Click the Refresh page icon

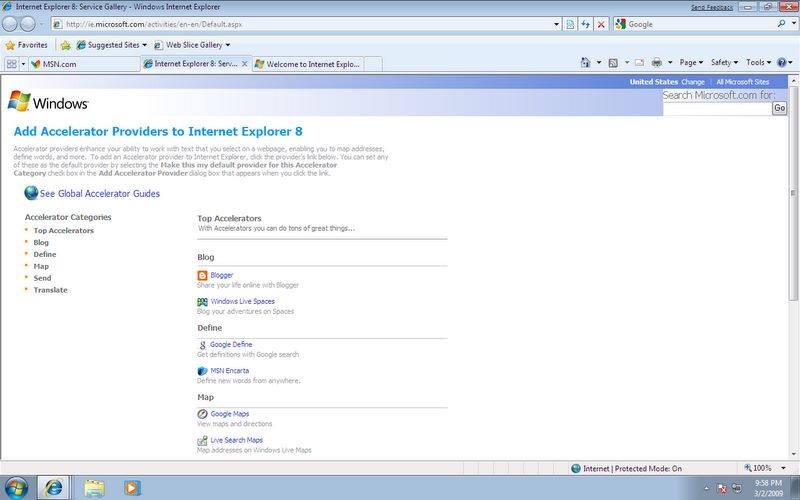click(x=585, y=24)
